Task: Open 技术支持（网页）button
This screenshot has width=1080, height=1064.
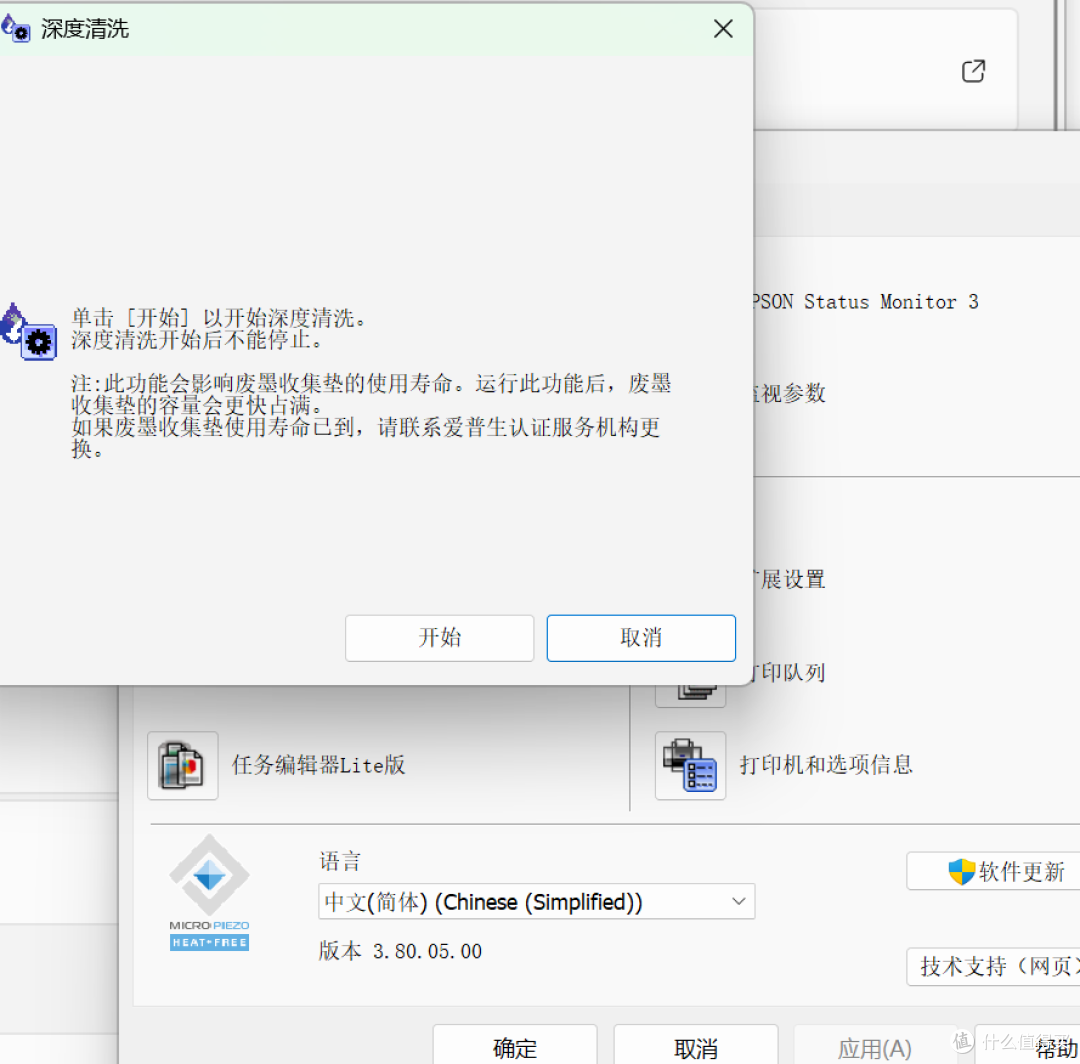Action: click(995, 966)
